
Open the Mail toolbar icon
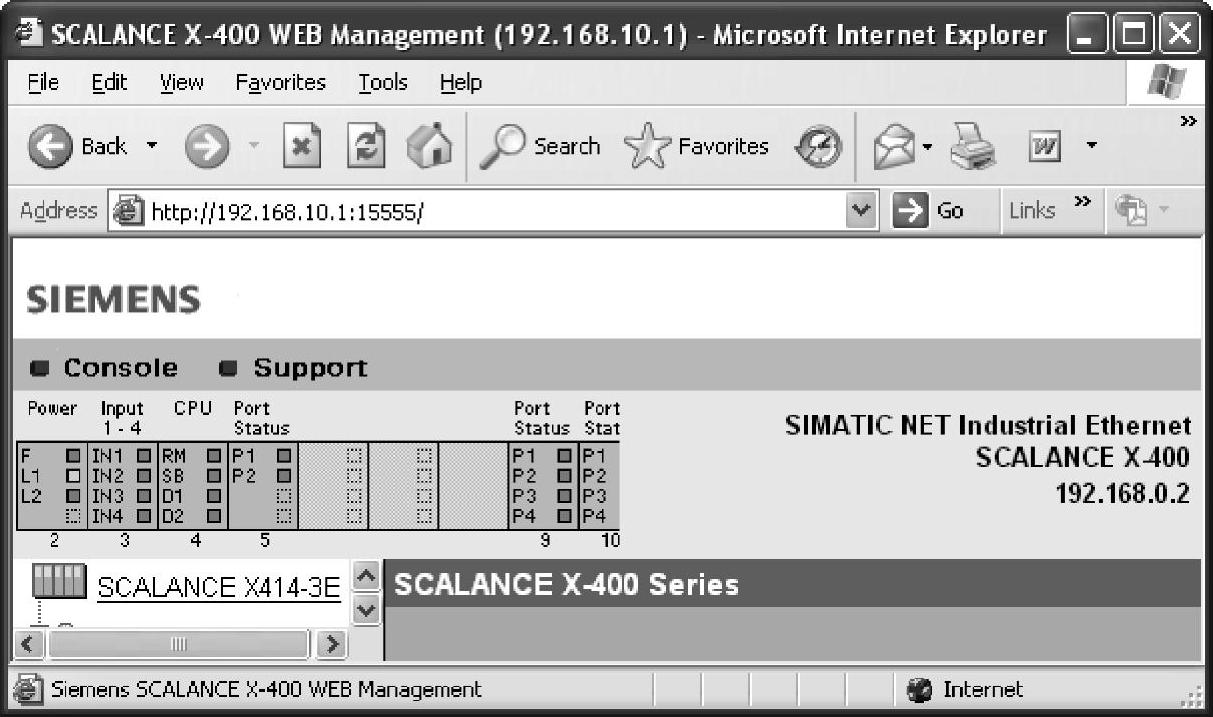(894, 148)
